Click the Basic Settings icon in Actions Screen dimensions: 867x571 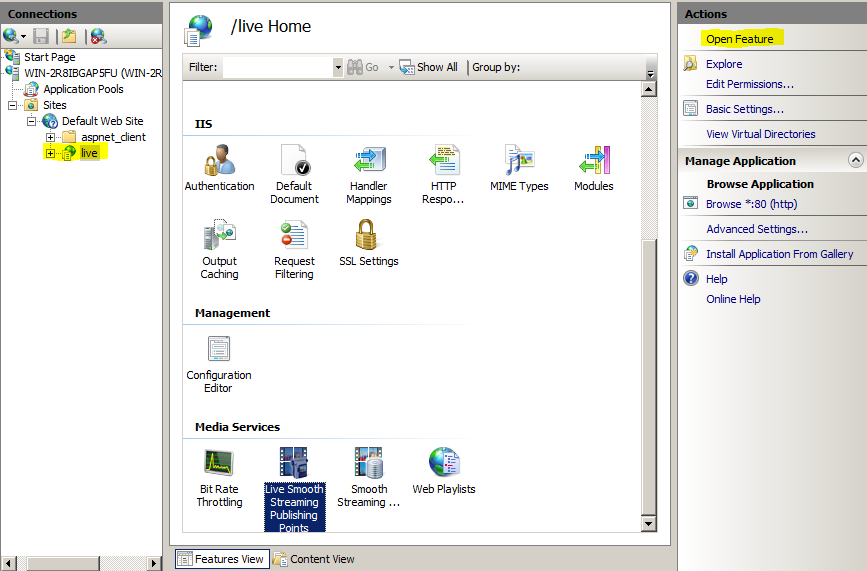pyautogui.click(x=691, y=108)
